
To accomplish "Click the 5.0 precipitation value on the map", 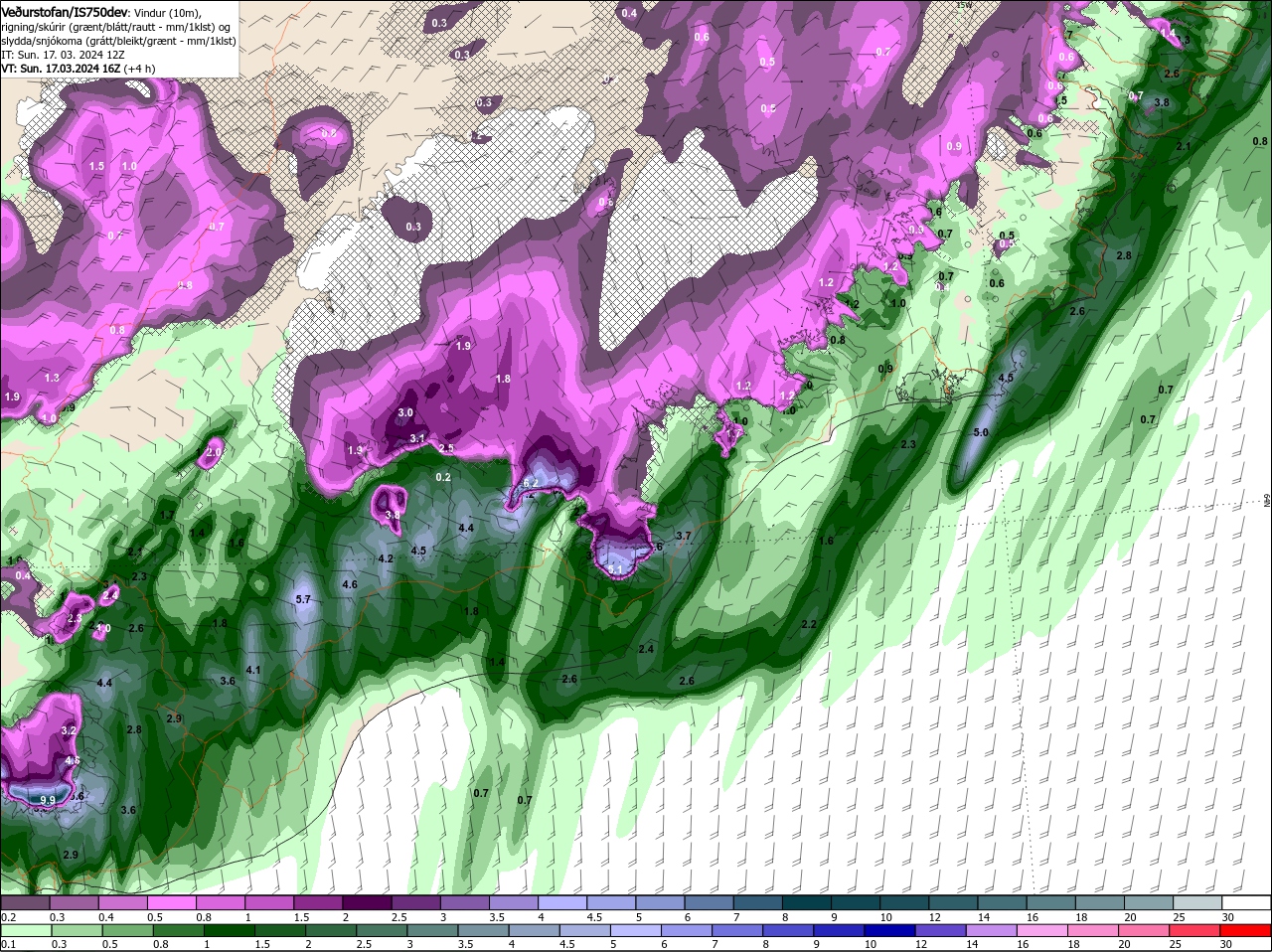I will [x=981, y=432].
